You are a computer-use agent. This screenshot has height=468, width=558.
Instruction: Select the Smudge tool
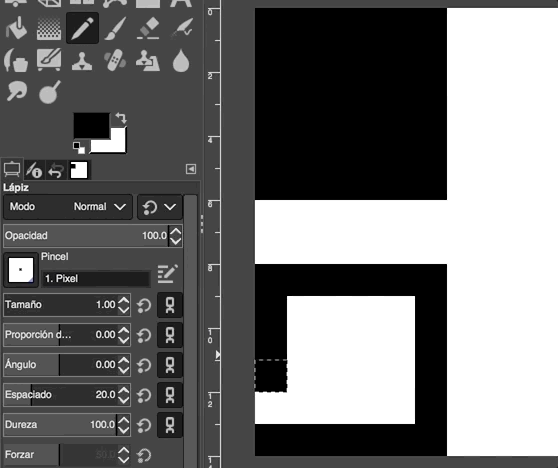(x=16, y=92)
